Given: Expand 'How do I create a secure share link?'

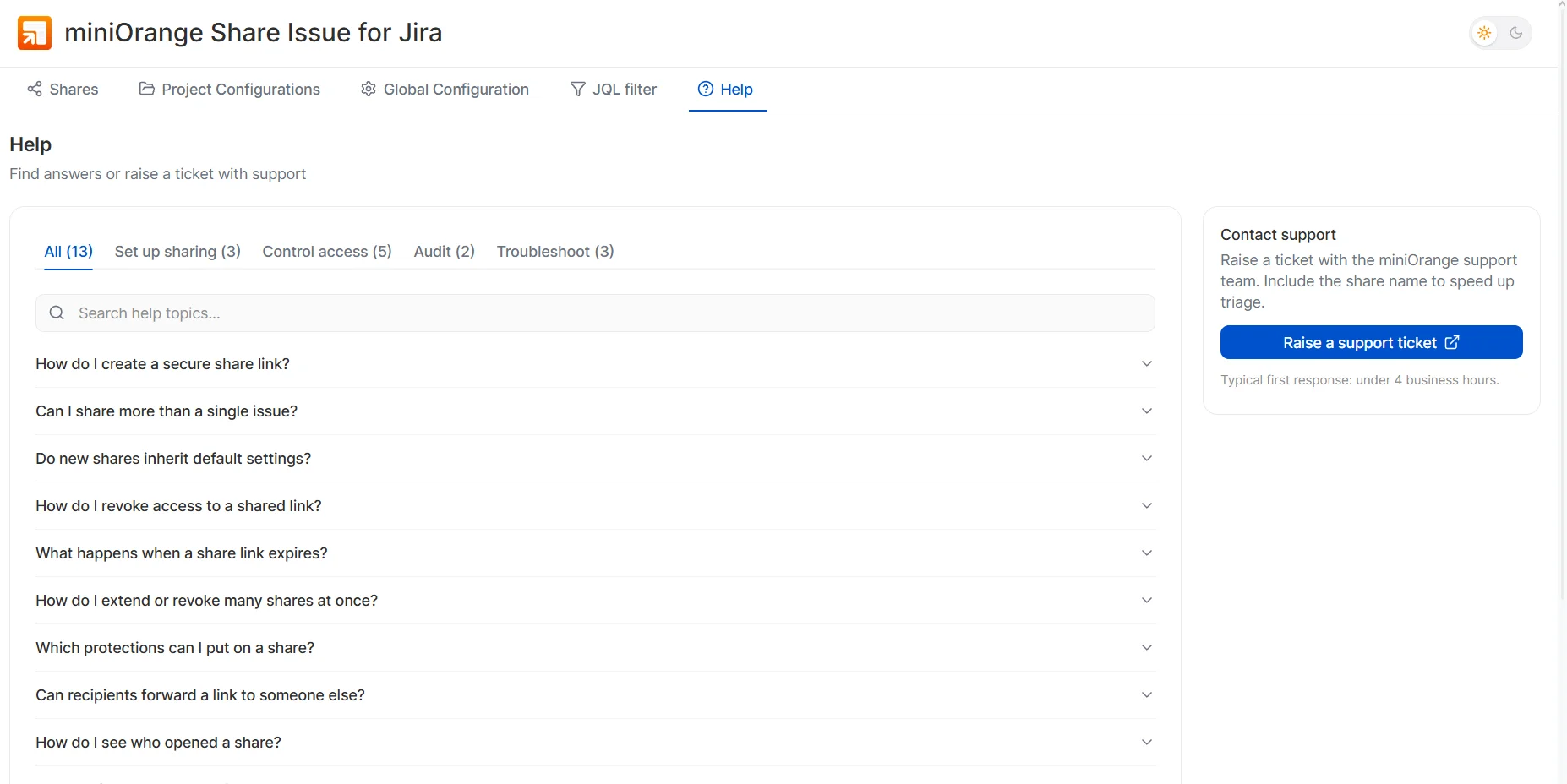Looking at the screenshot, I should click(595, 364).
